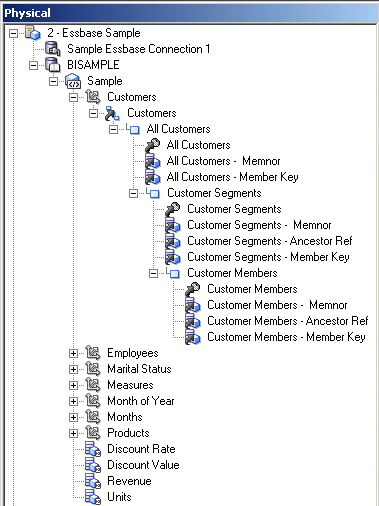The image size is (379, 506).
Task: Click the BISAMPLE catalog icon
Action: [53, 65]
